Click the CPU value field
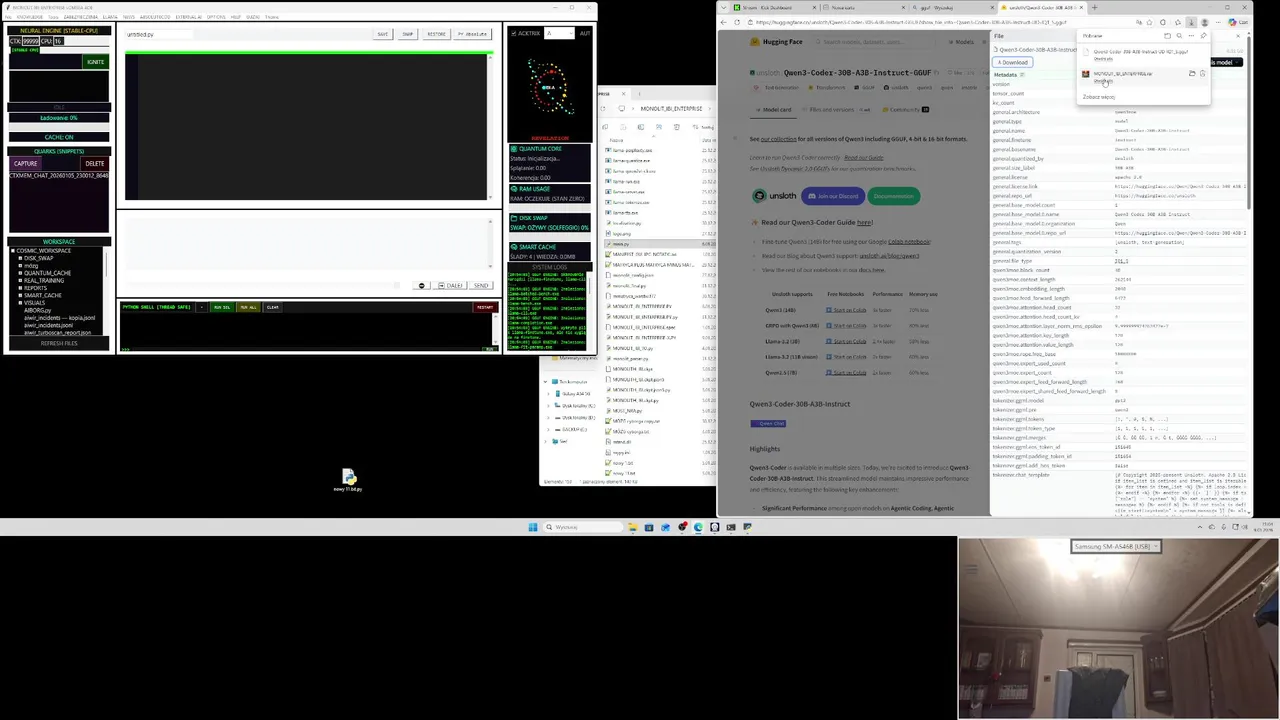Screen dimensions: 1280x720 click(59, 41)
